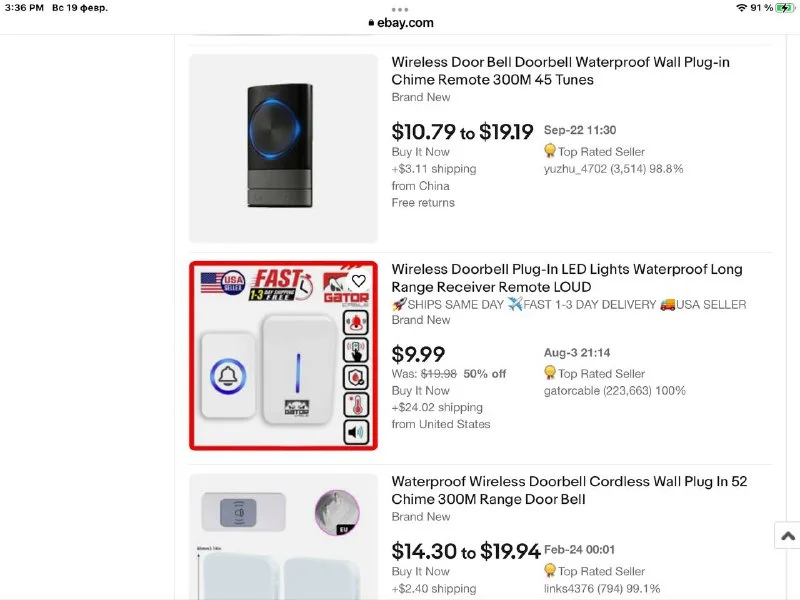Add Gator doorbell to watchlist heart

point(358,281)
